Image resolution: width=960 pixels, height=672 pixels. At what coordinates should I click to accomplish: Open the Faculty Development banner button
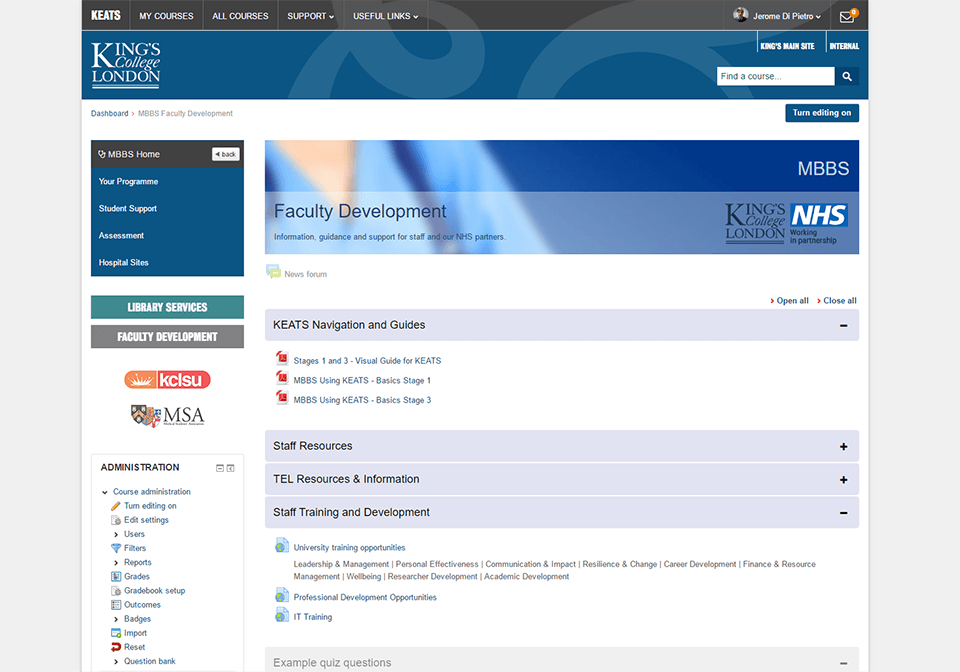coord(167,337)
